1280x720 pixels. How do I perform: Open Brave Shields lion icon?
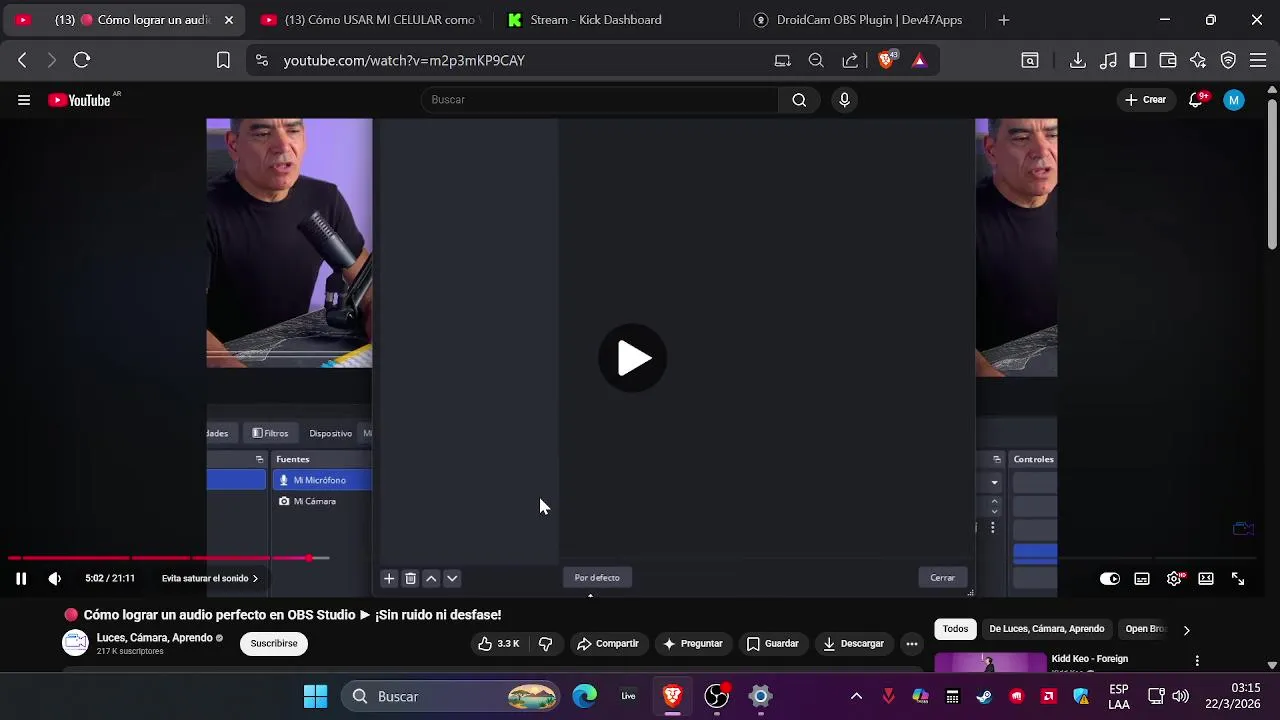(x=886, y=60)
